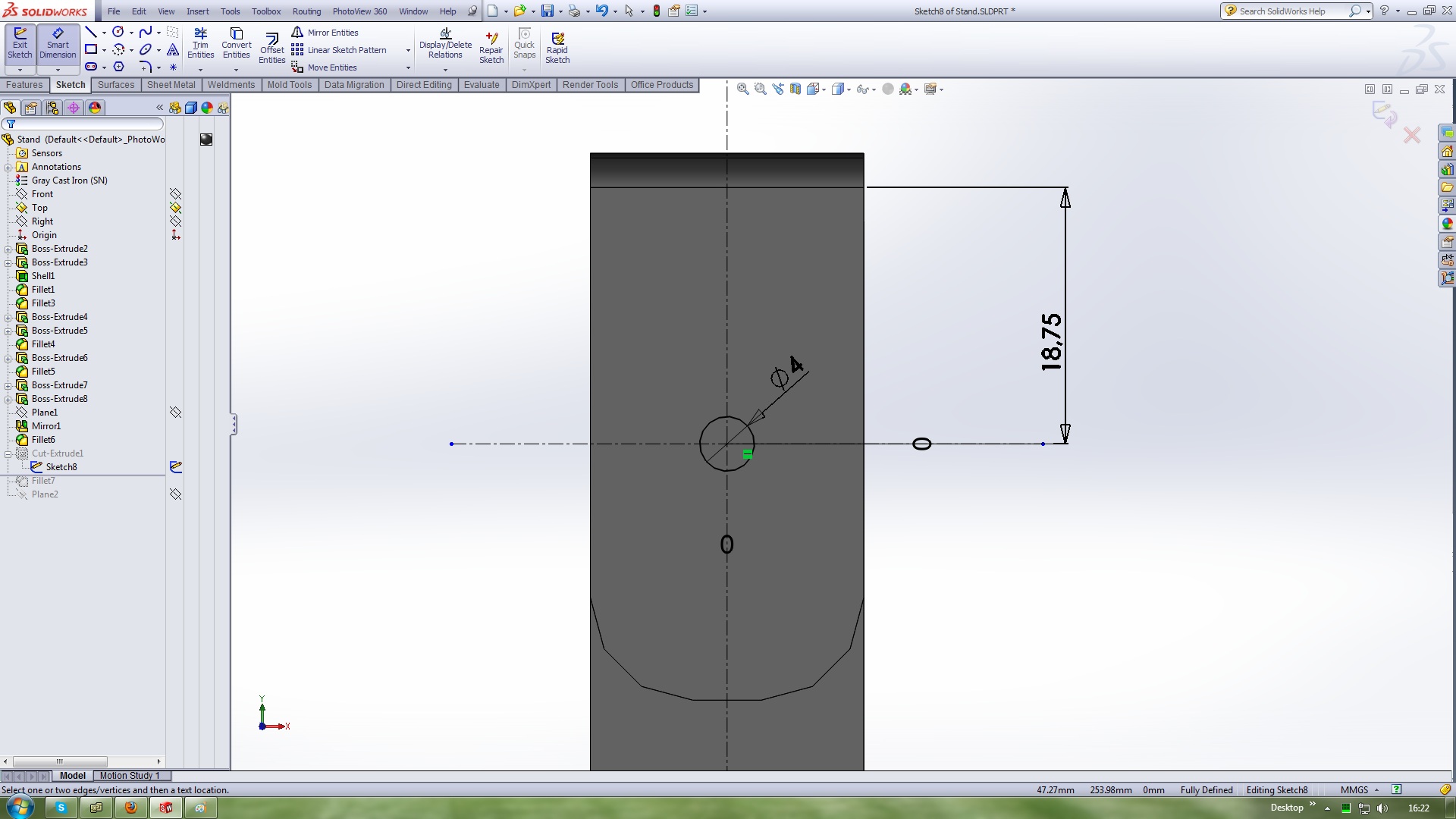This screenshot has width=1456, height=819.
Task: Toggle visibility of Plane1
Action: coord(176,413)
